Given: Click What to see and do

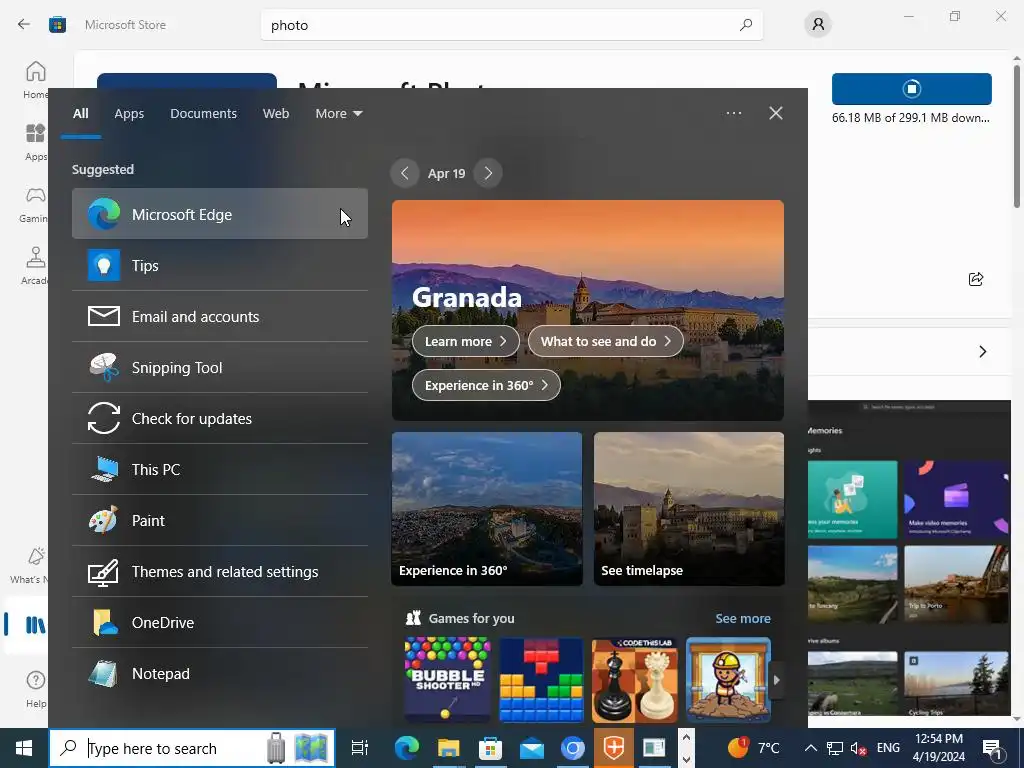Looking at the screenshot, I should pos(605,341).
